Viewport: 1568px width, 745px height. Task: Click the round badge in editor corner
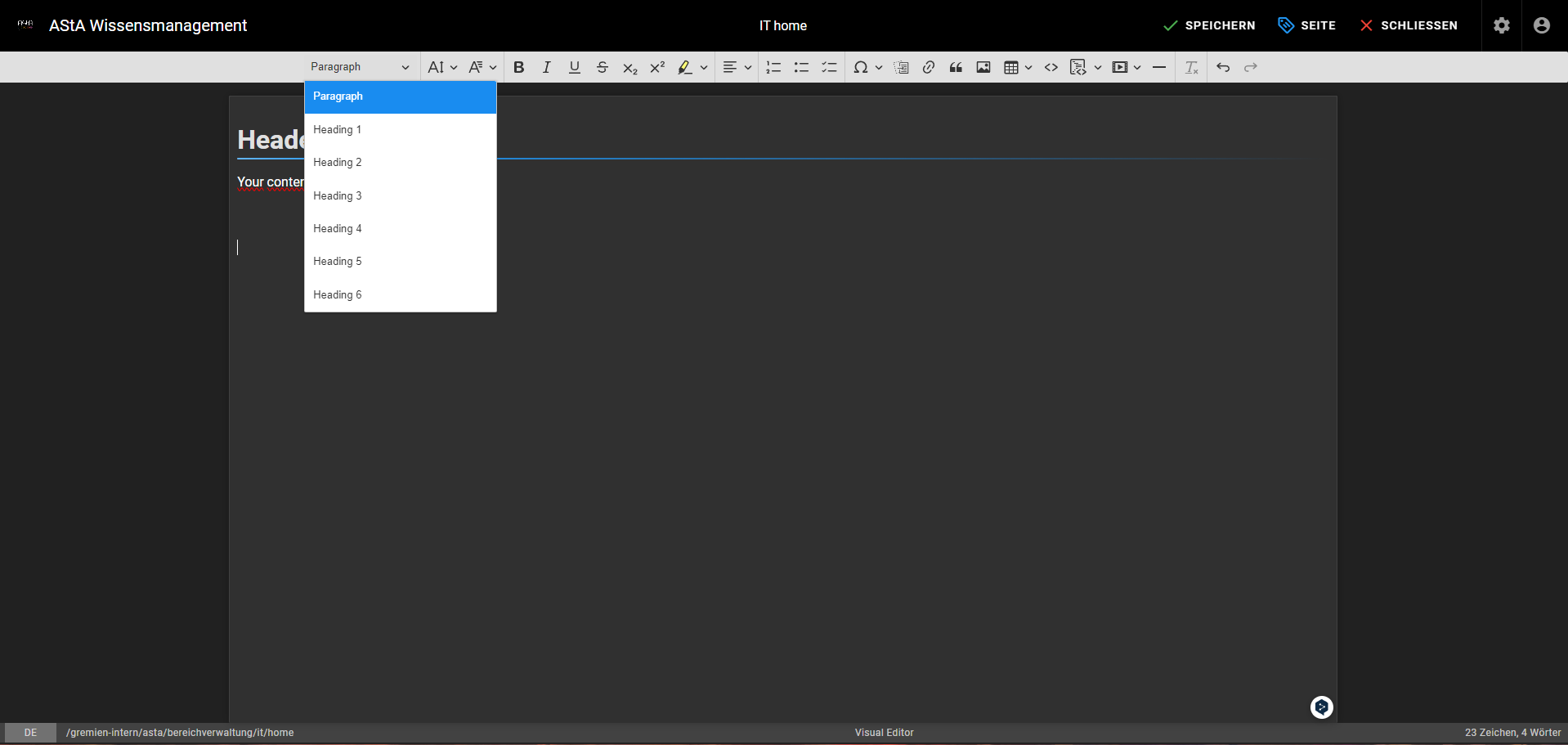click(1322, 707)
